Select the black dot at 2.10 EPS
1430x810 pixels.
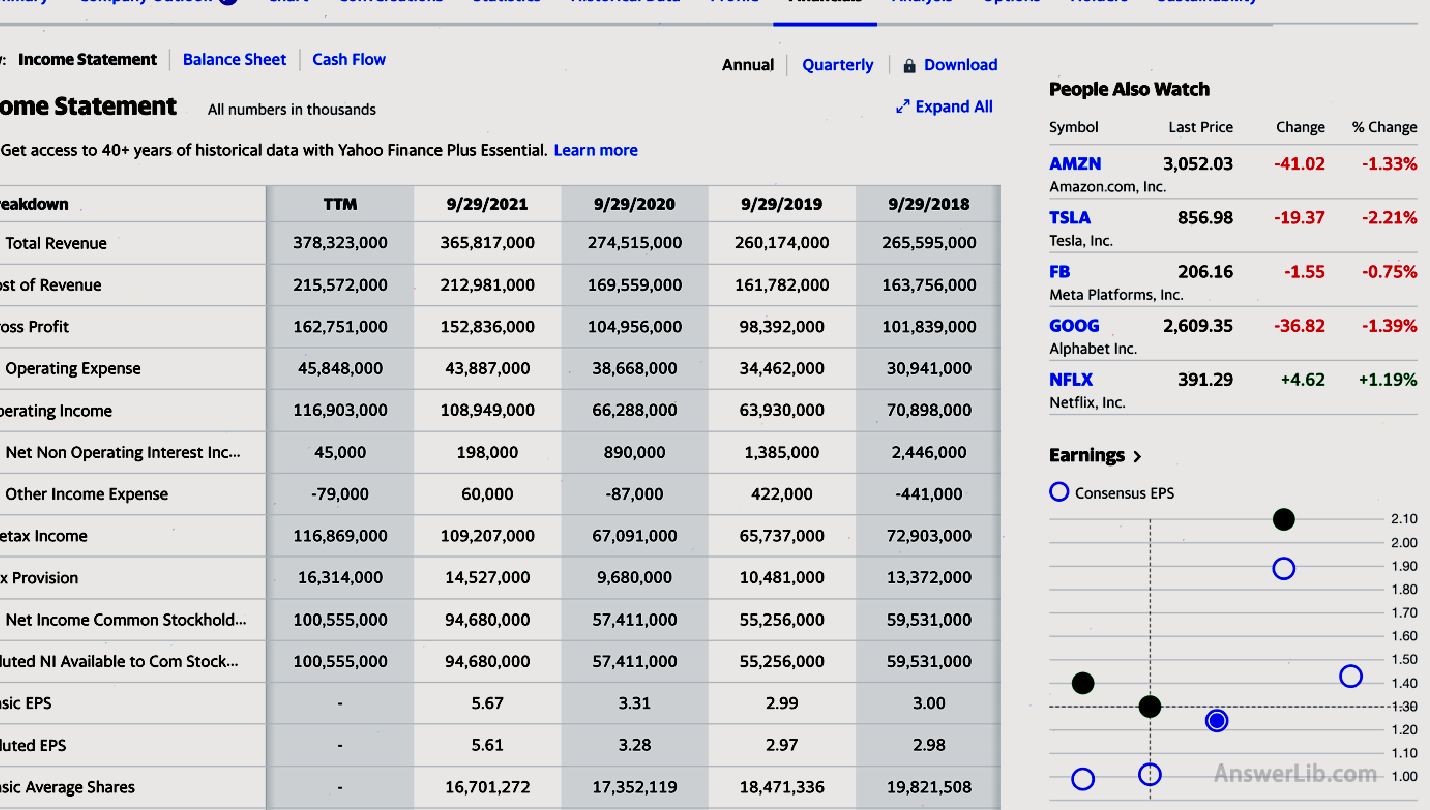1284,519
